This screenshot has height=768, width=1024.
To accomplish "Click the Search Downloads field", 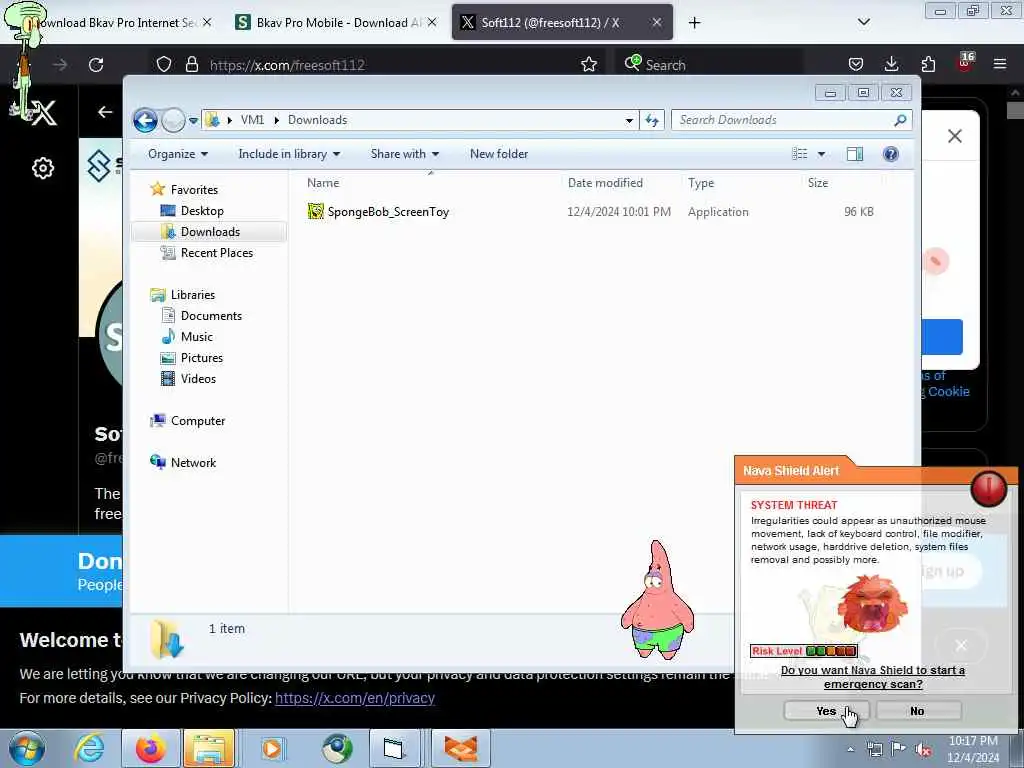I will [x=791, y=120].
